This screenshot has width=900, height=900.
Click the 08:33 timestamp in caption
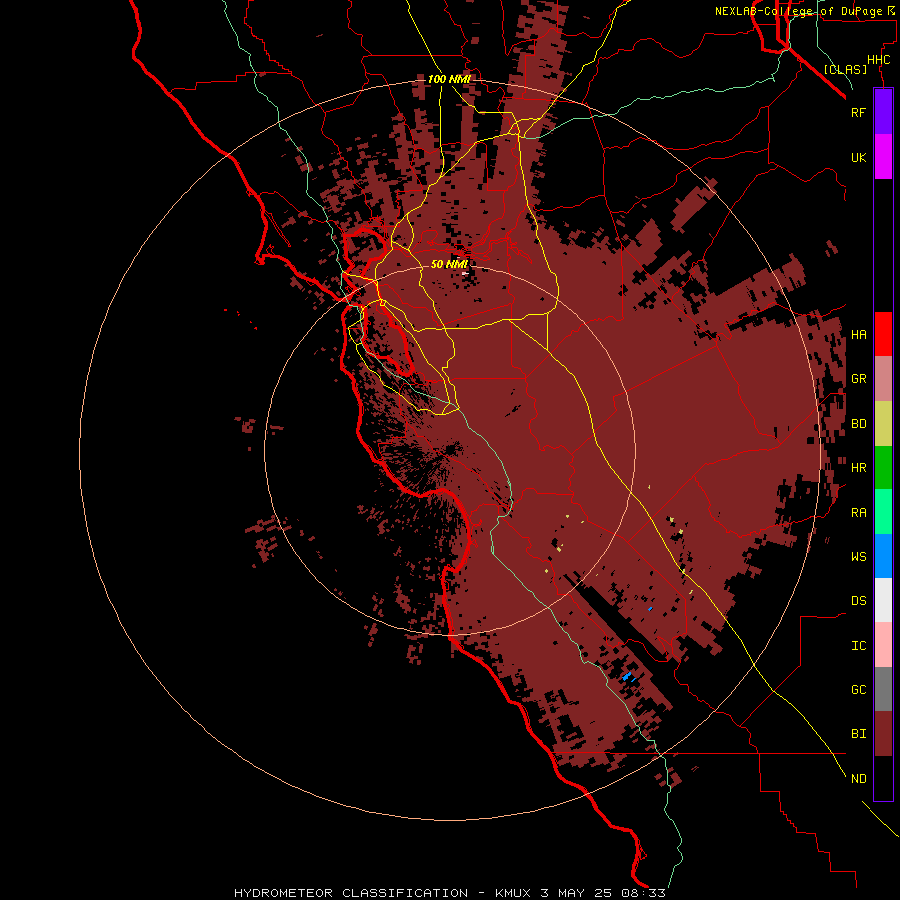click(x=643, y=893)
